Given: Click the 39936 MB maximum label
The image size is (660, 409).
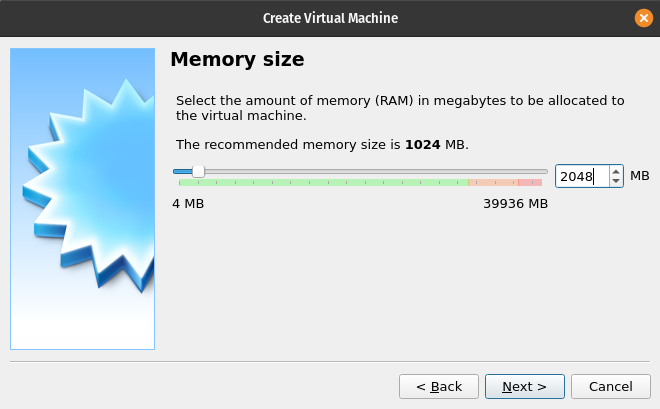Looking at the screenshot, I should [515, 204].
